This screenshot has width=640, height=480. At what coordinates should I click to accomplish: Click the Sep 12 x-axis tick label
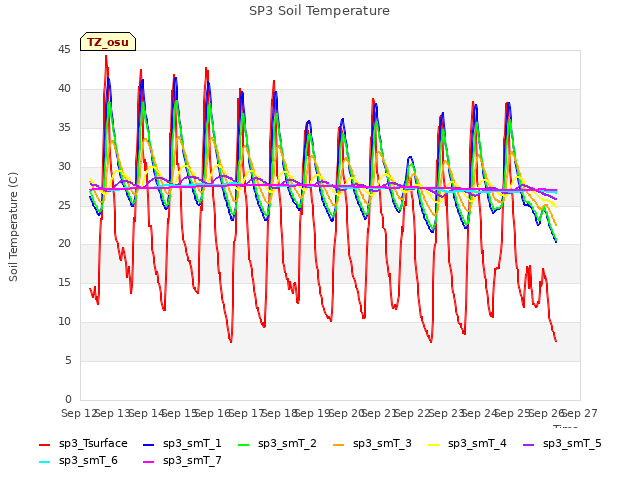click(x=79, y=413)
